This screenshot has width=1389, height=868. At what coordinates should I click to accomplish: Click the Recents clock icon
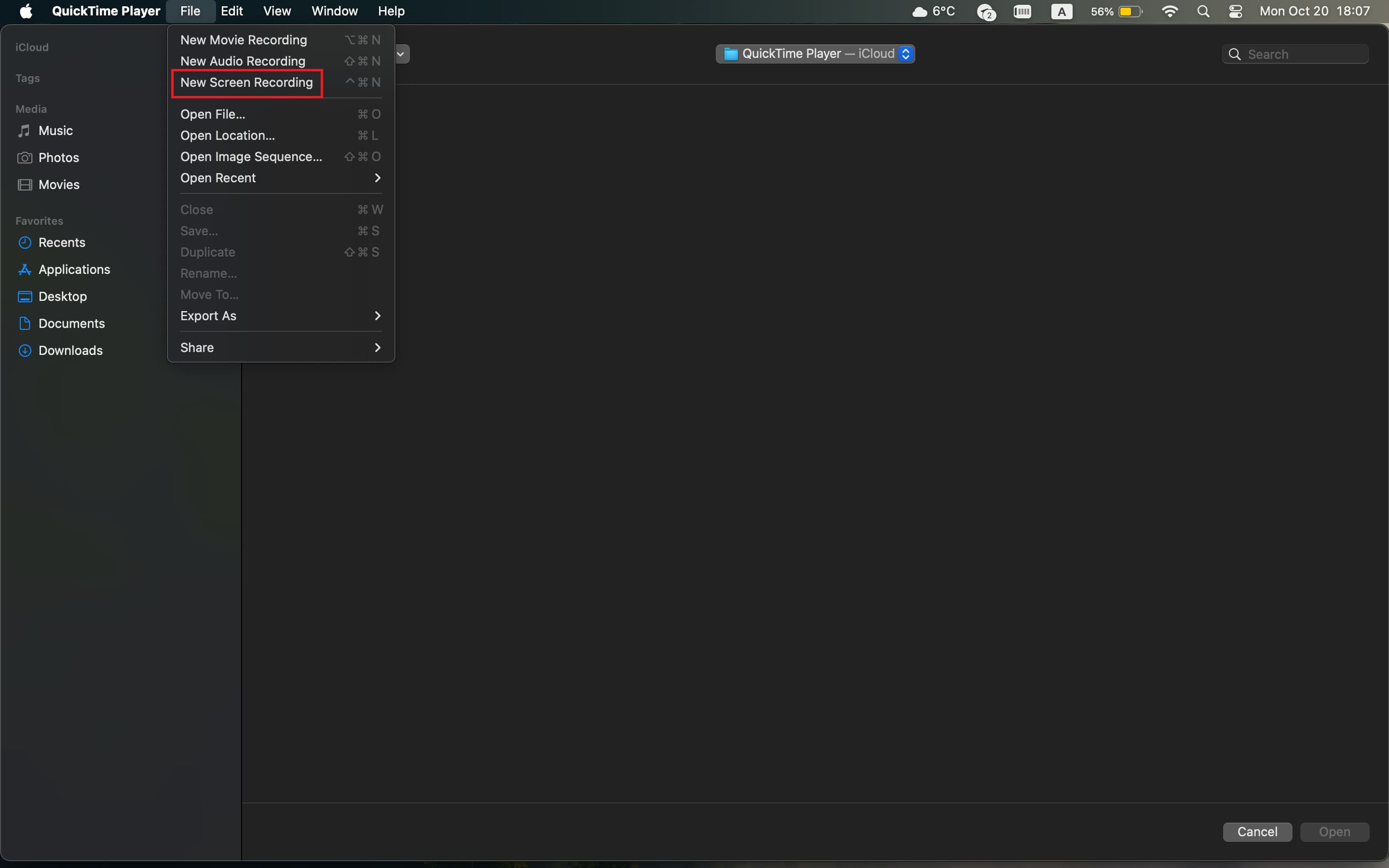click(24, 243)
